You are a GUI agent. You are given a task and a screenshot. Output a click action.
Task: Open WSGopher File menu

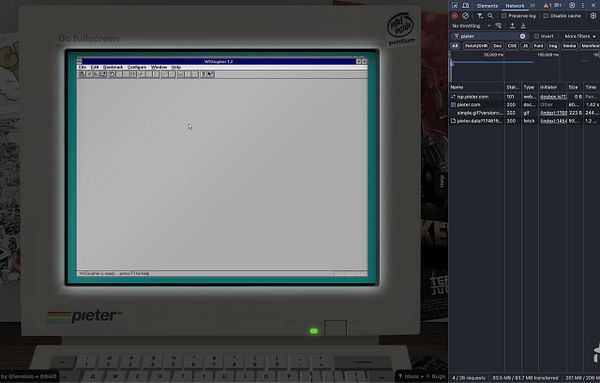82,67
